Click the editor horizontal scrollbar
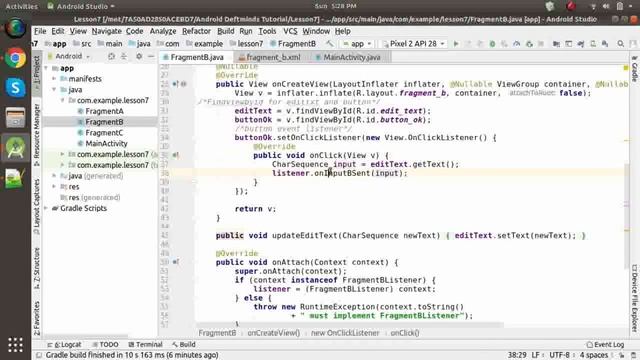Image resolution: width=640 pixels, height=360 pixels. pos(349,325)
